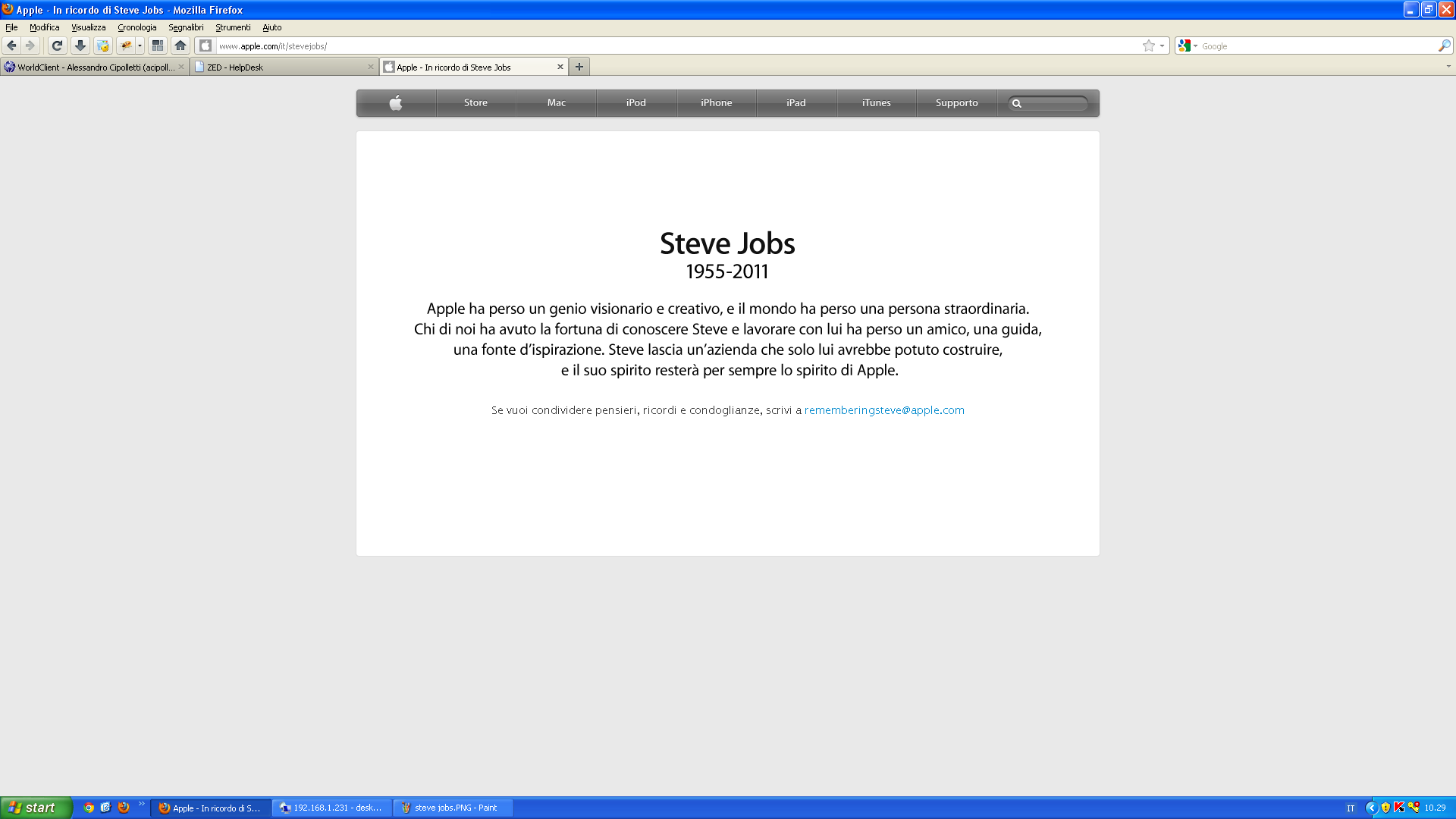Reload the current page

[x=57, y=46]
